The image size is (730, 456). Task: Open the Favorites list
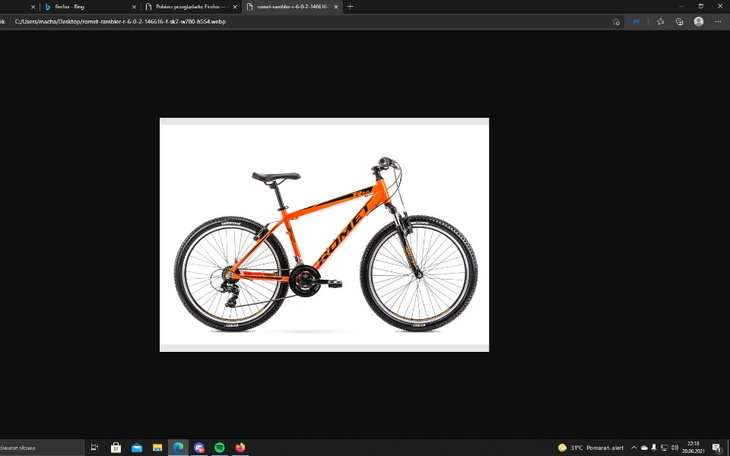click(x=660, y=21)
